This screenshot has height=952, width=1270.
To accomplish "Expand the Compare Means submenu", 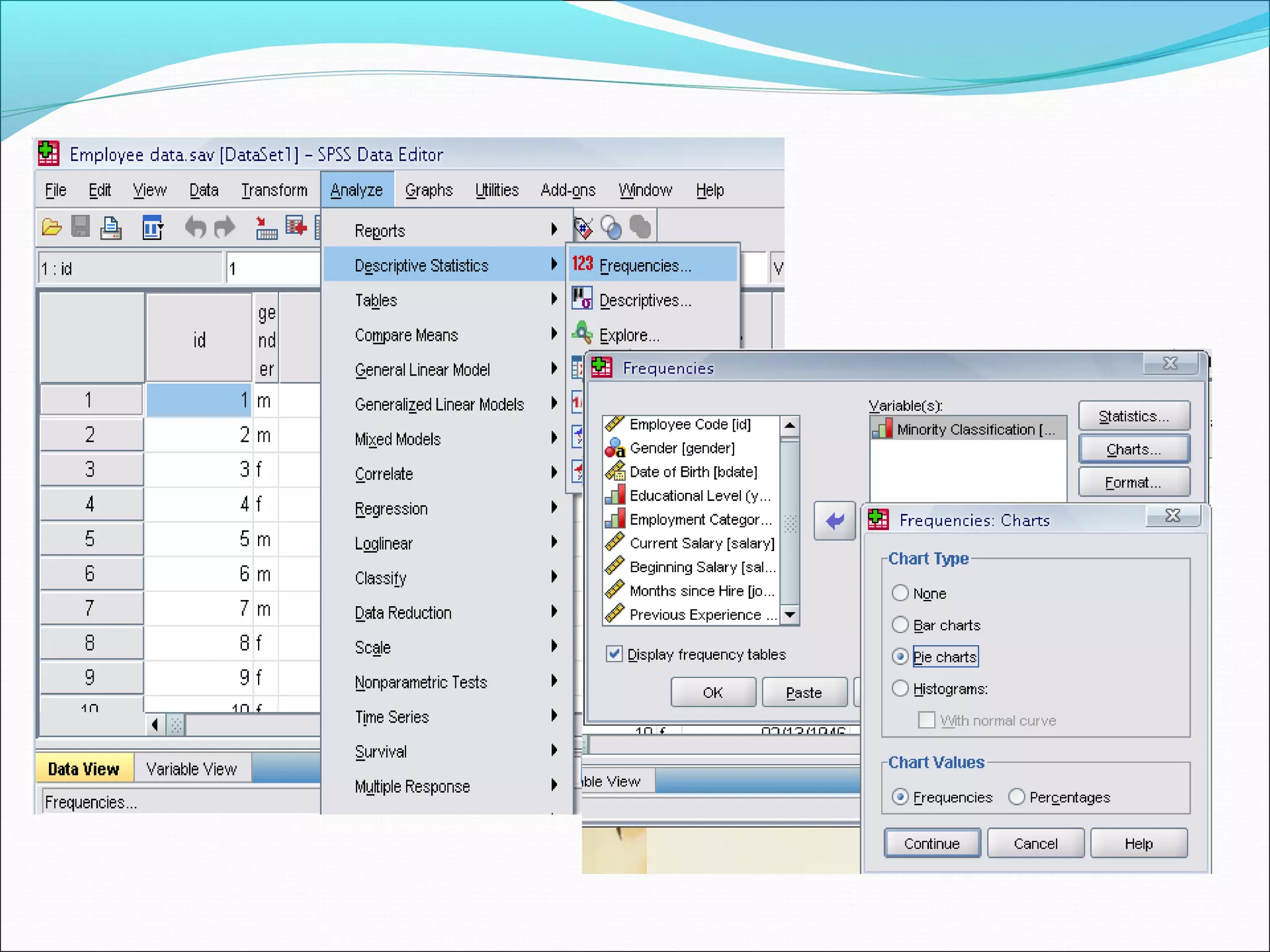I will 406,335.
